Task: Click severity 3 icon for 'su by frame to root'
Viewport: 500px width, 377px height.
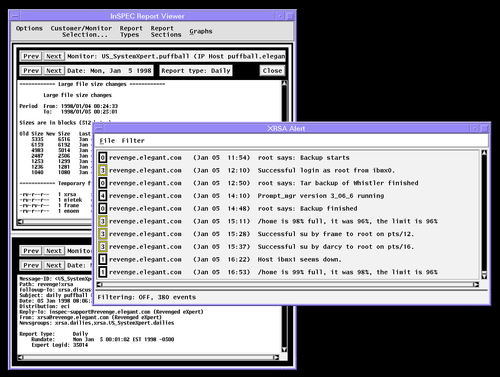Action: (x=103, y=234)
